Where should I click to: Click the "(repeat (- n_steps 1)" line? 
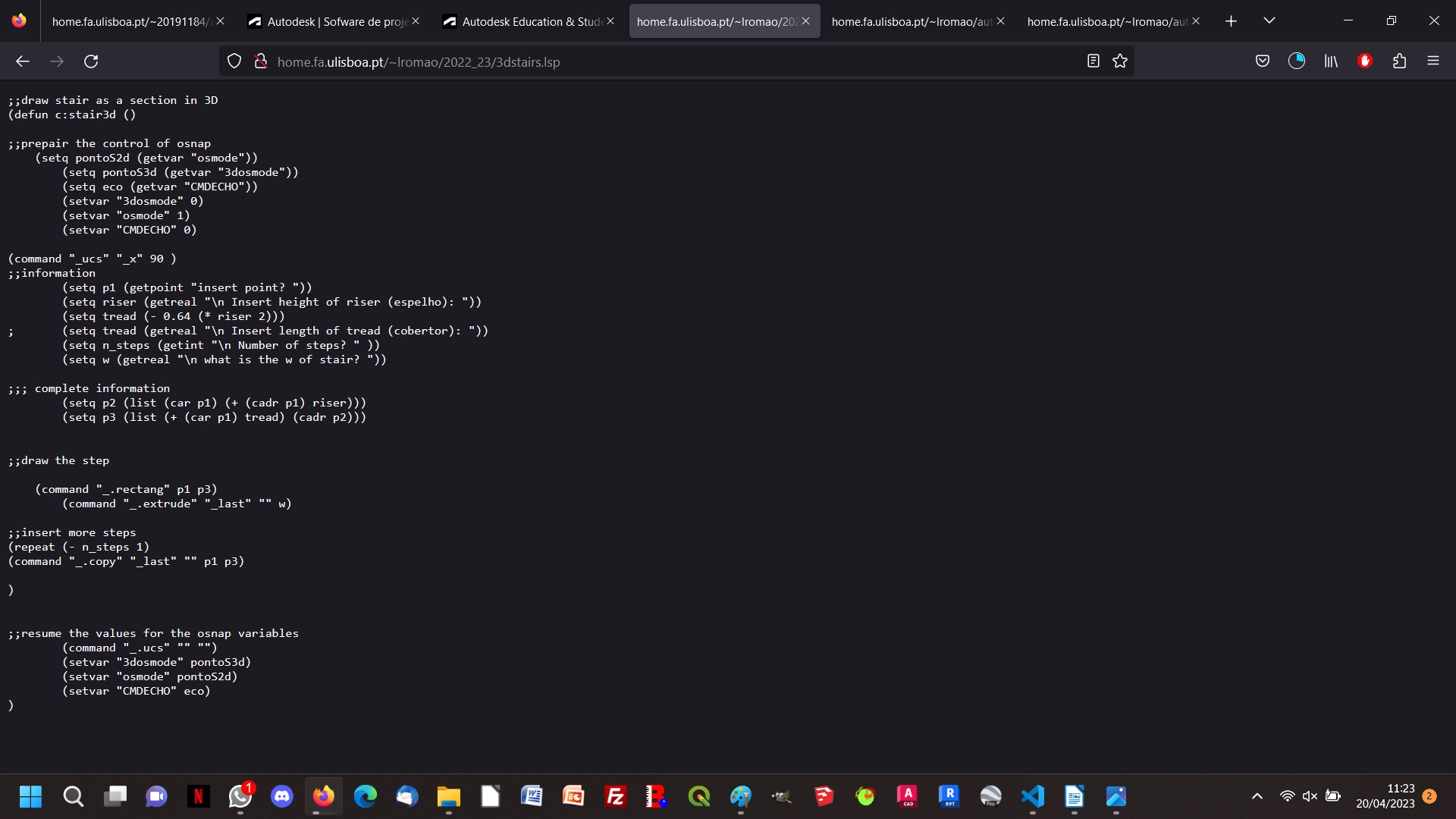(79, 547)
